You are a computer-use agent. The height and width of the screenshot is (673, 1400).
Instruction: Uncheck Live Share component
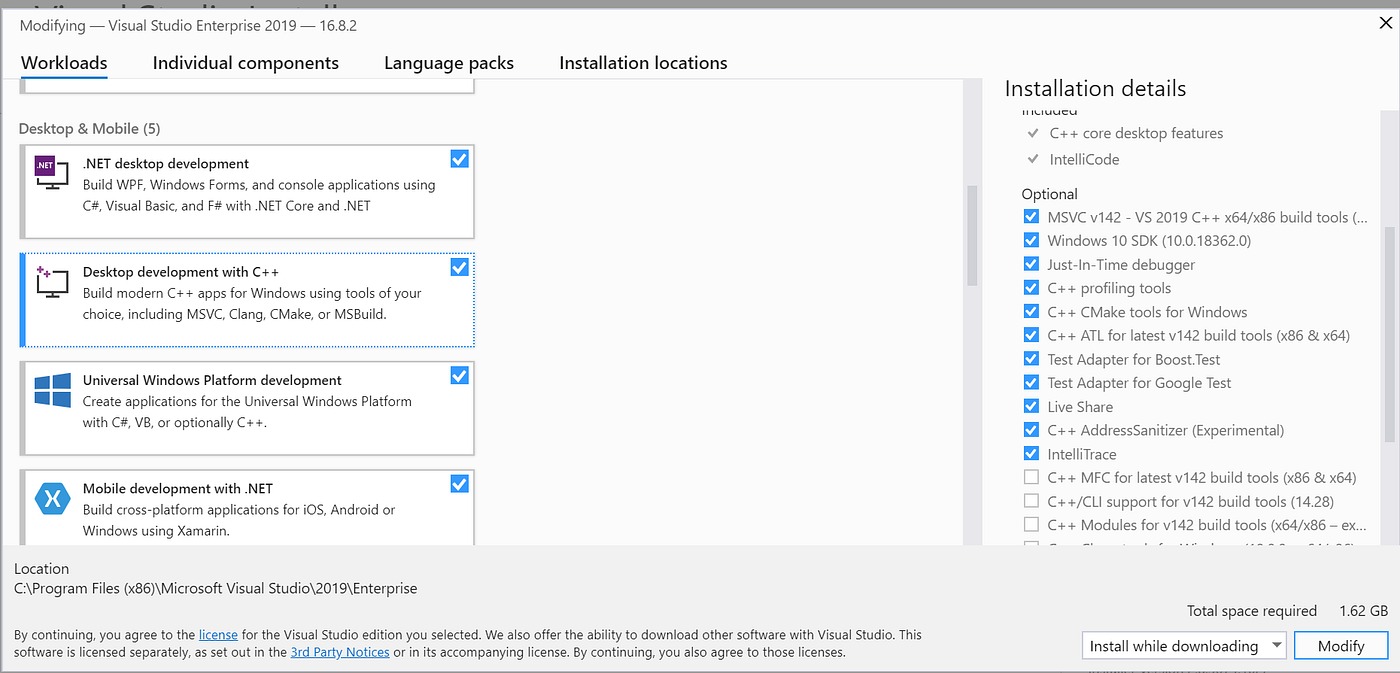pyautogui.click(x=1031, y=406)
